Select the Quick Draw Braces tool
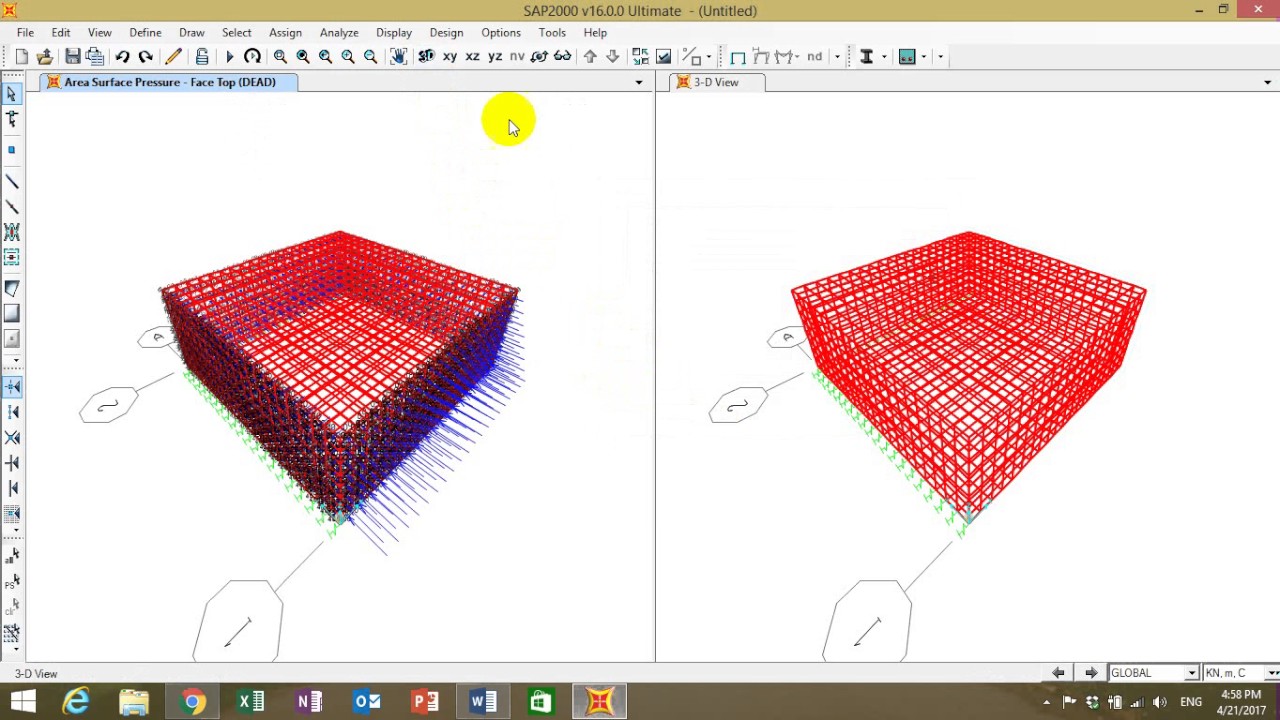The image size is (1280, 720). 12,232
